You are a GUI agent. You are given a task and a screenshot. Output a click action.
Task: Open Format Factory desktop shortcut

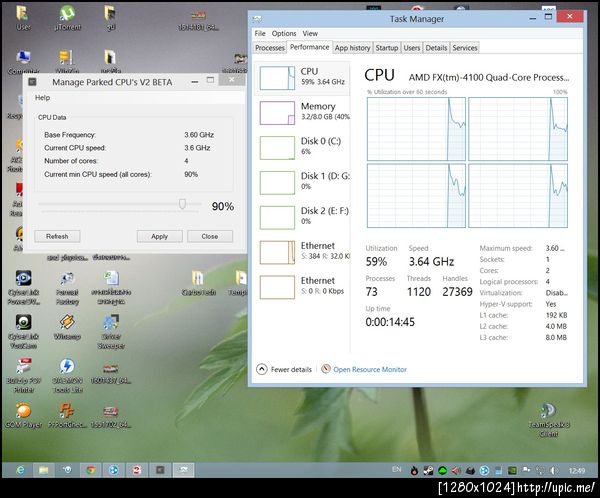[x=67, y=287]
